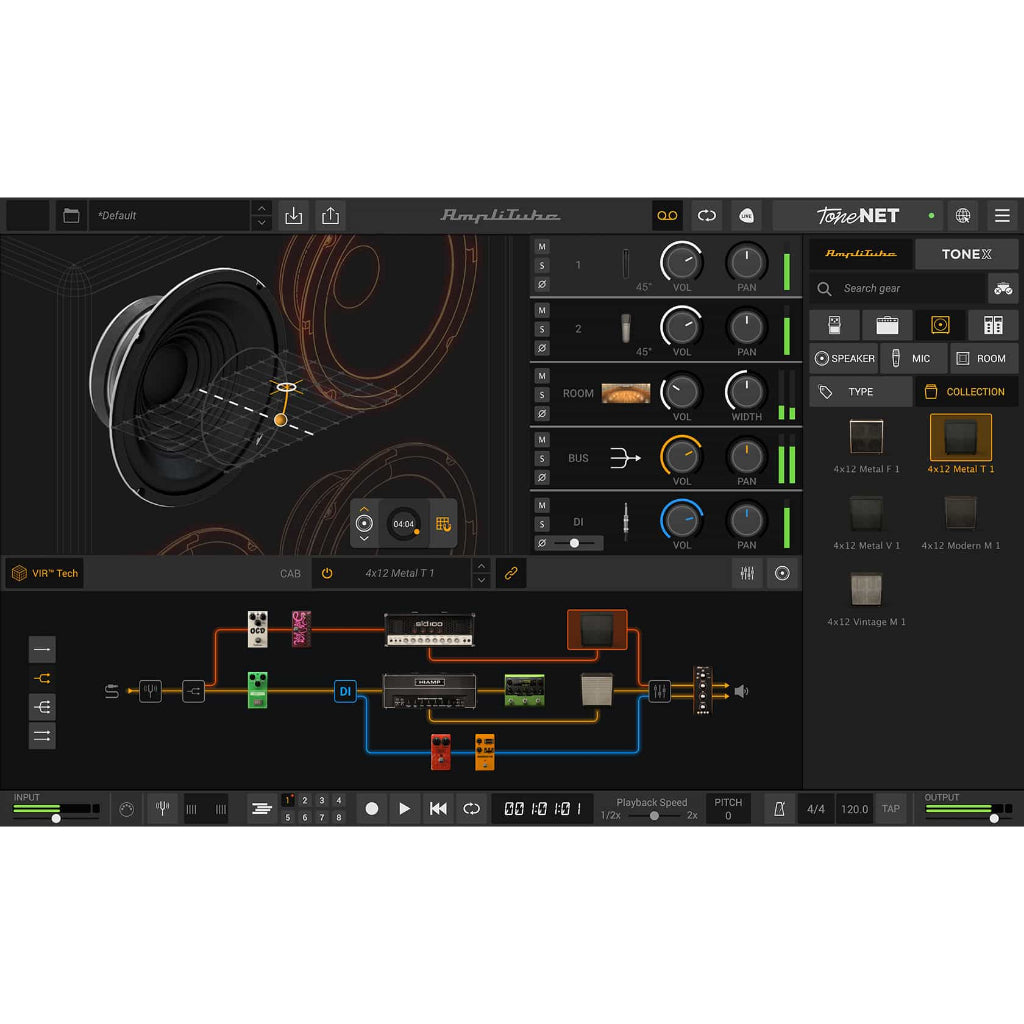The image size is (1024, 1024).
Task: Mute the ROOM channel in the mixer
Action: (x=542, y=374)
